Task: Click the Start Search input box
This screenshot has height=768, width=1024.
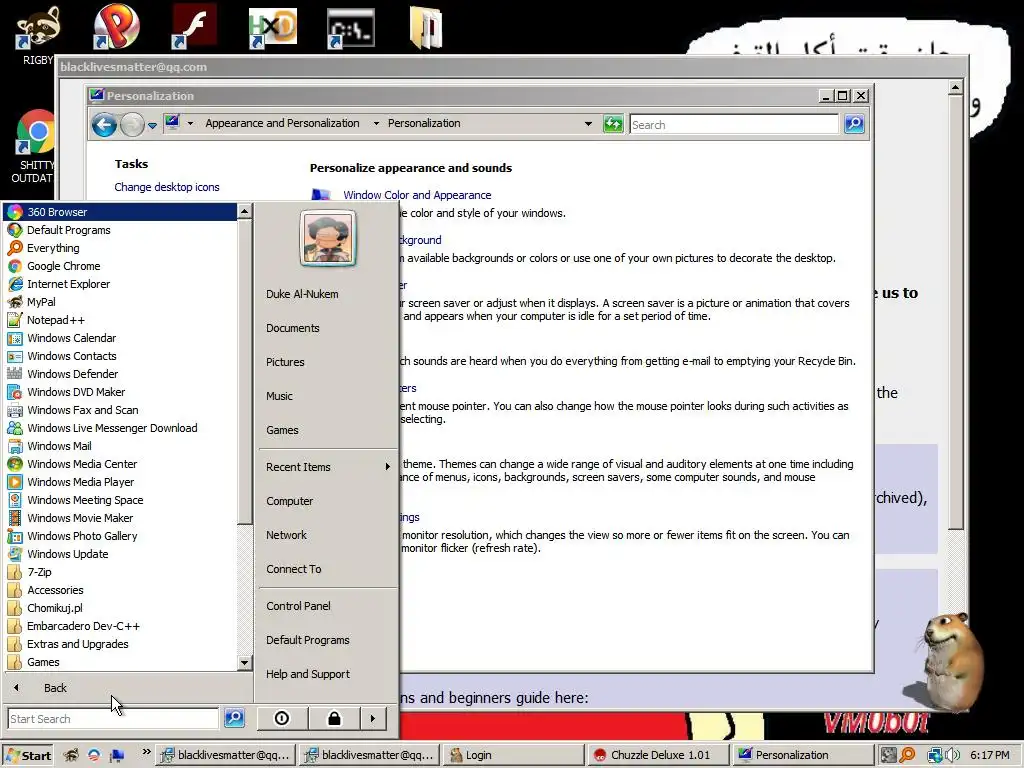Action: [113, 718]
